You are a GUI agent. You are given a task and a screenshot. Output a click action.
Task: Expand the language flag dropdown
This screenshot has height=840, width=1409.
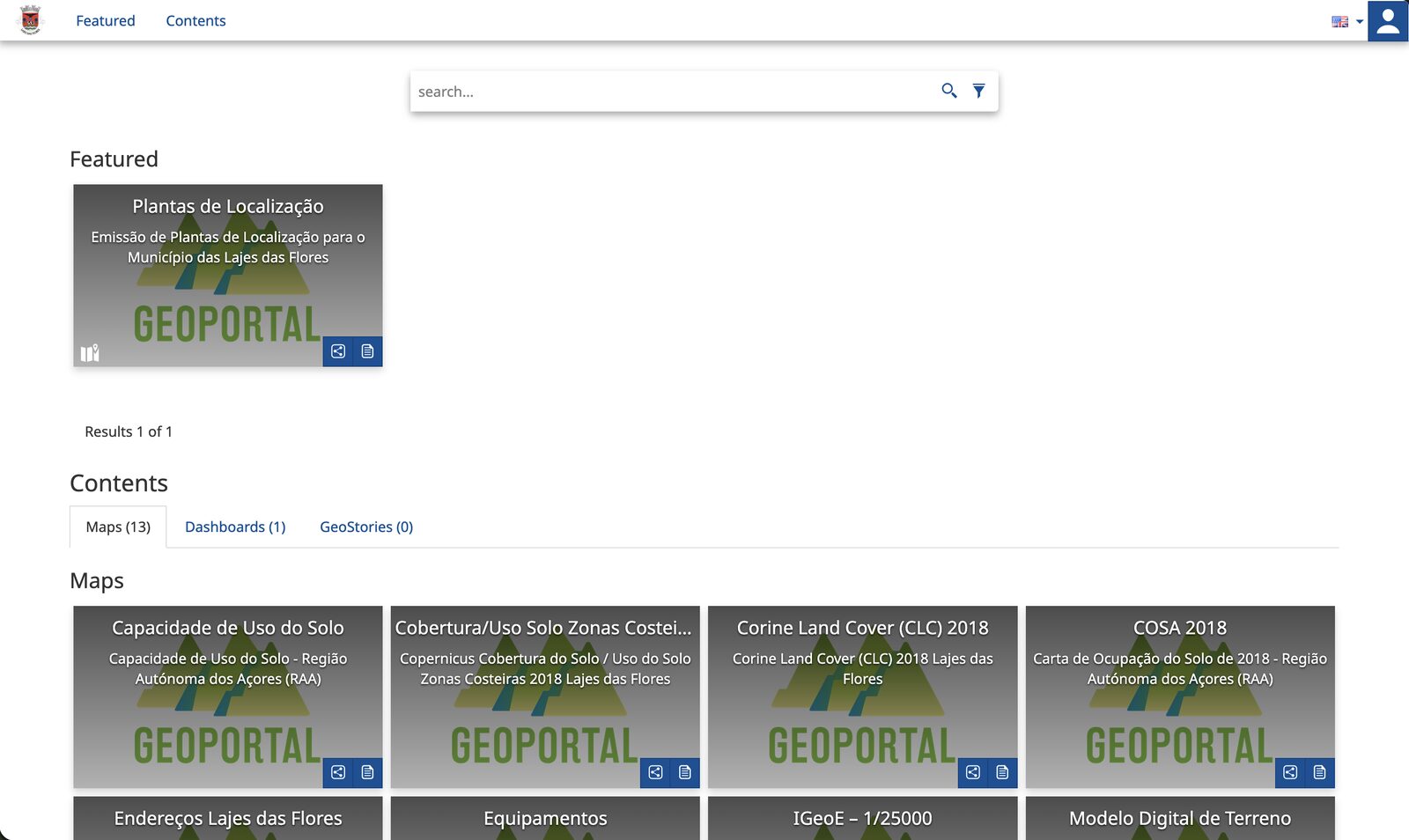tap(1347, 21)
